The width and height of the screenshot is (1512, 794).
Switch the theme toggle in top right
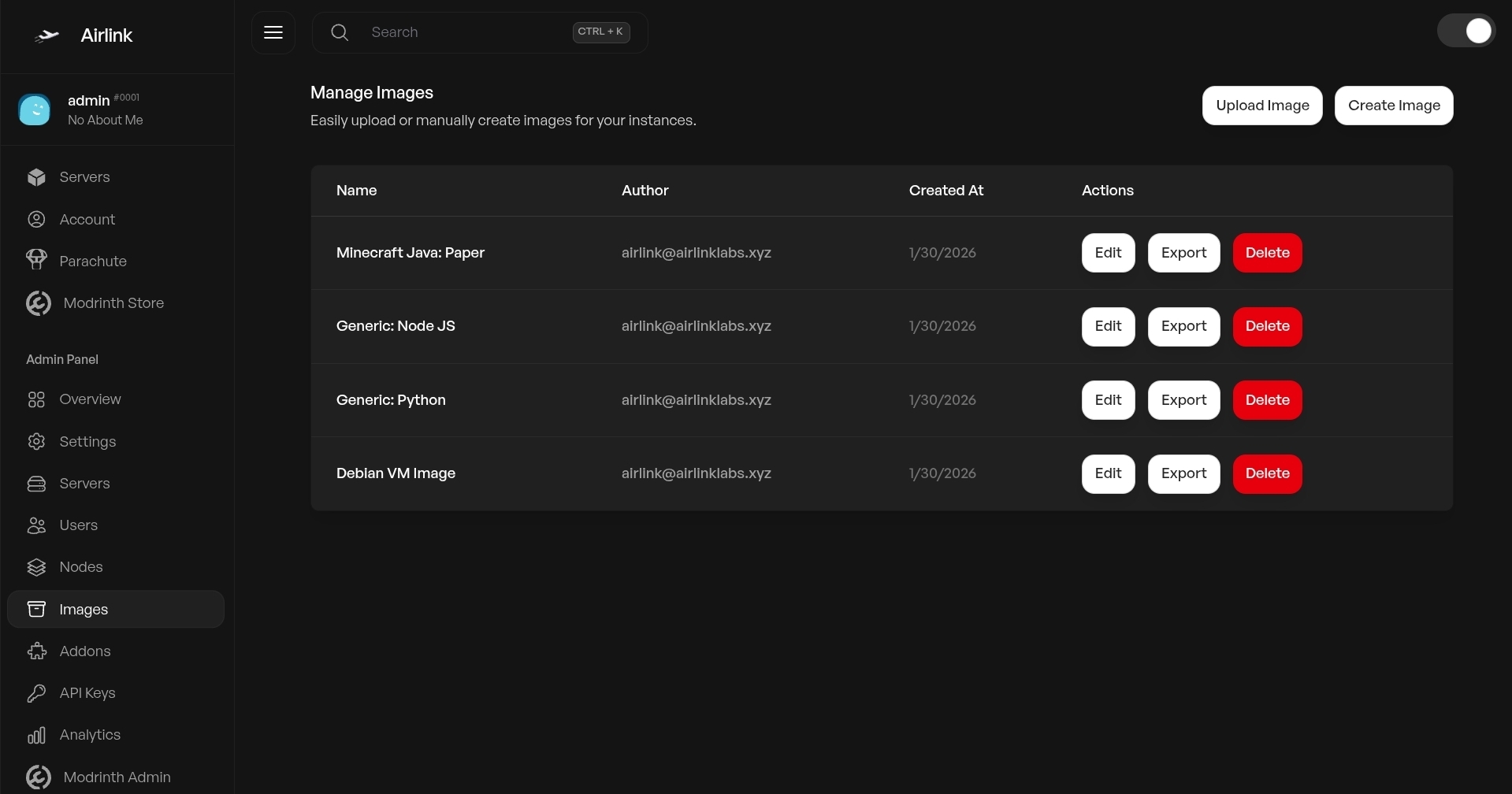click(1466, 32)
